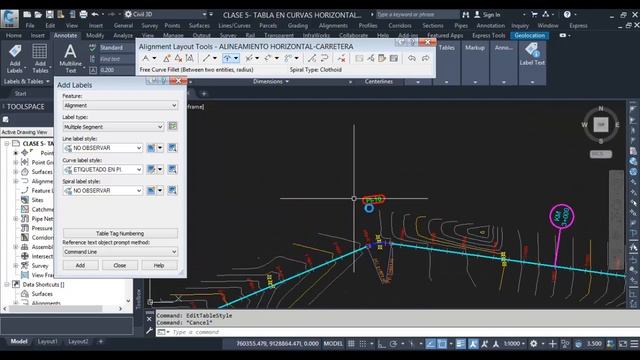
Task: Select Survey in the Toolspace tree
Action: [x=40, y=265]
